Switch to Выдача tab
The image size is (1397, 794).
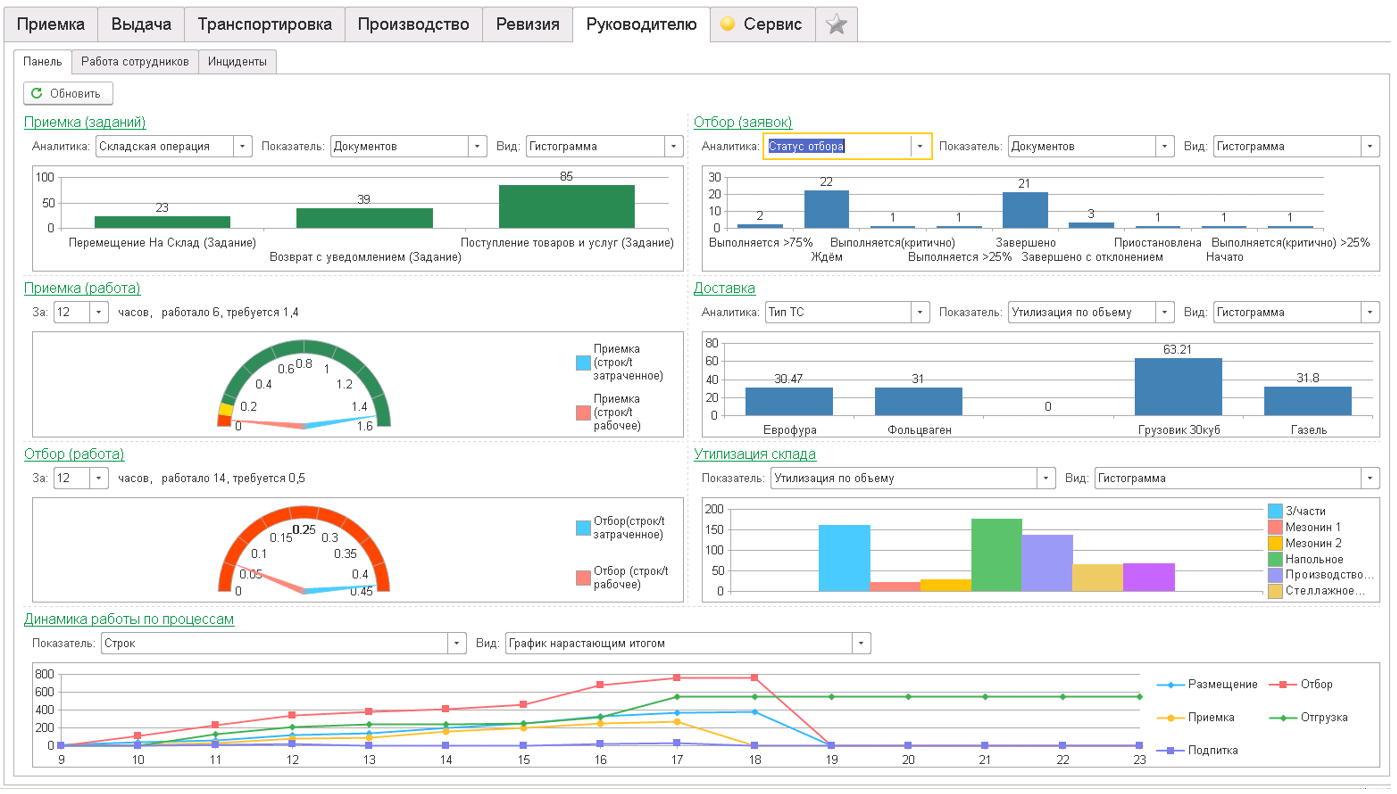coord(141,25)
